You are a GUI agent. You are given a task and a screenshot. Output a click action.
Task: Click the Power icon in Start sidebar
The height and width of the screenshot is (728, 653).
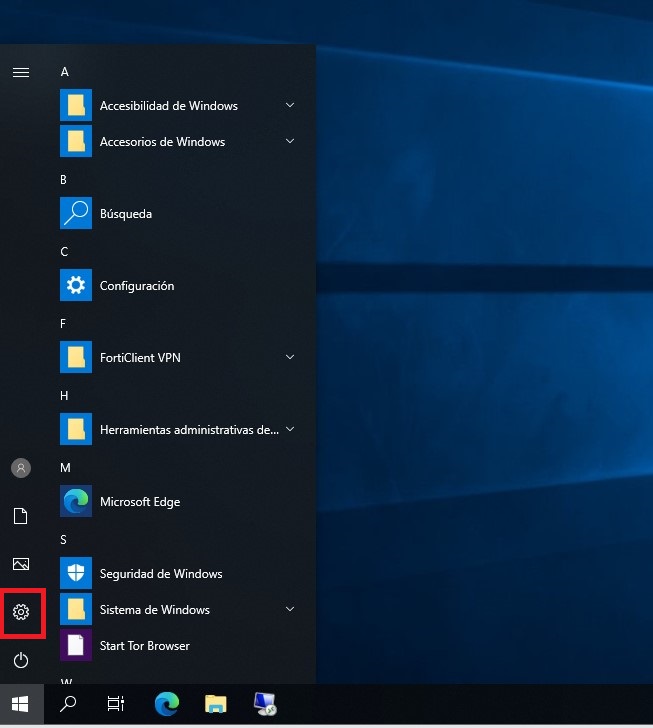coord(21,660)
